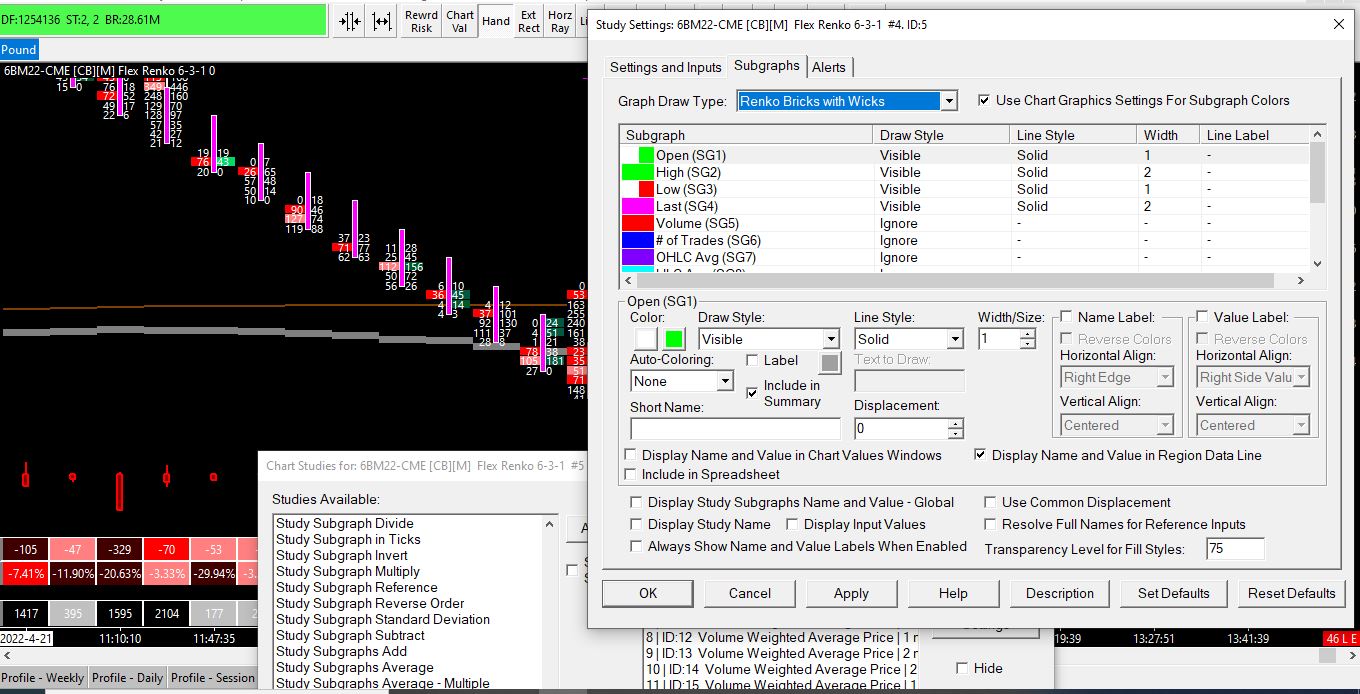Select the Hand tool
The width and height of the screenshot is (1360, 694).
click(x=495, y=21)
